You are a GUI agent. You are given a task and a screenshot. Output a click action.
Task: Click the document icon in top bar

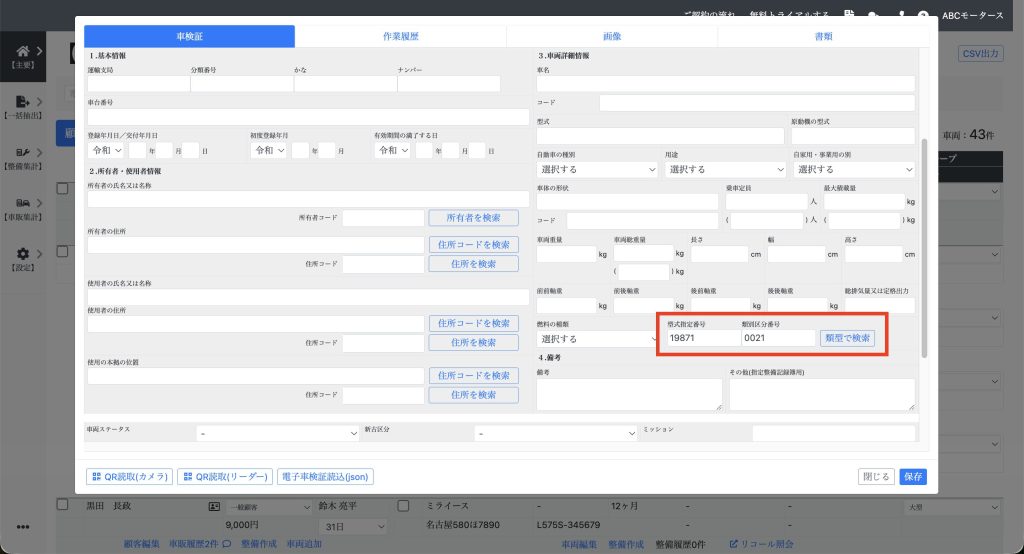[x=849, y=15]
